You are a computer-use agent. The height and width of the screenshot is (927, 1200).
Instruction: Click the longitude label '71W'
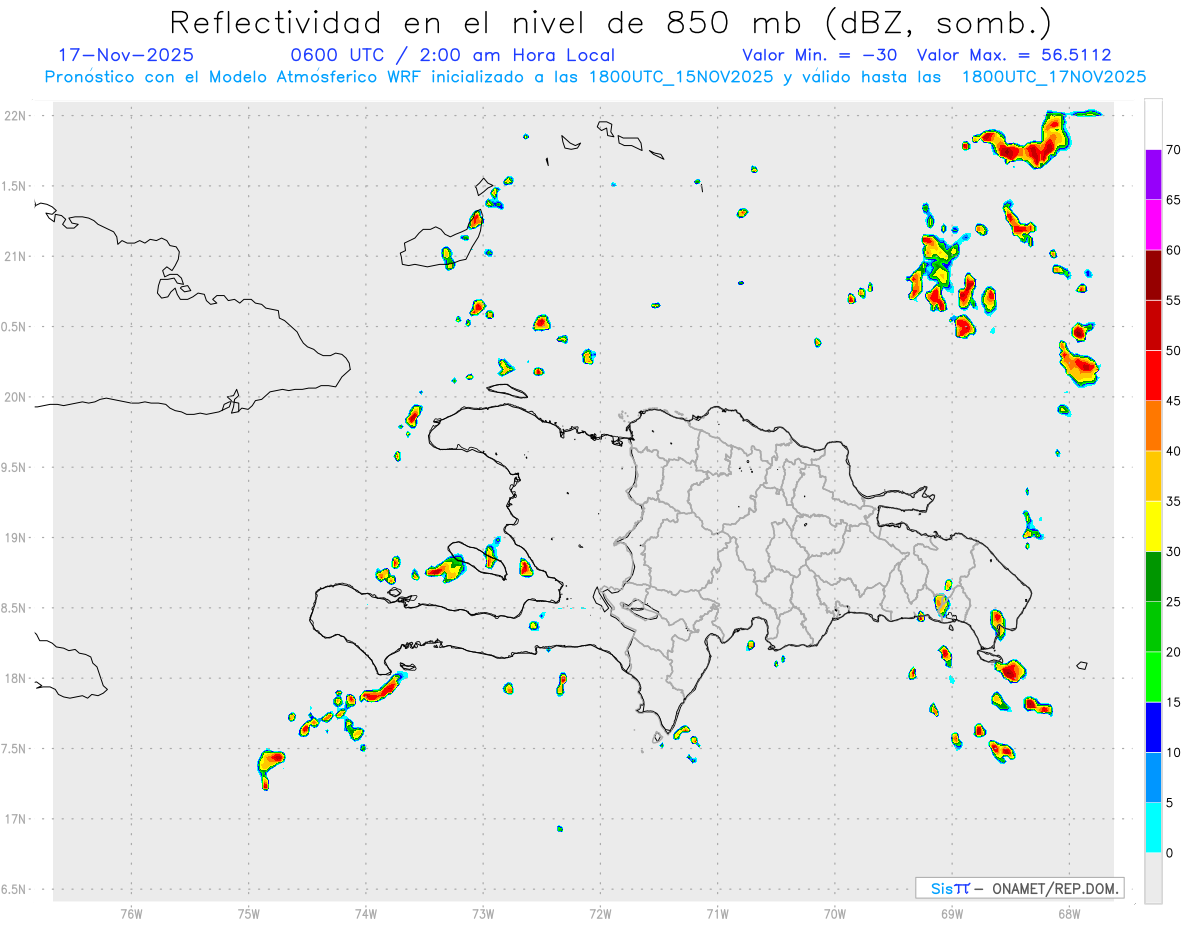(x=717, y=913)
